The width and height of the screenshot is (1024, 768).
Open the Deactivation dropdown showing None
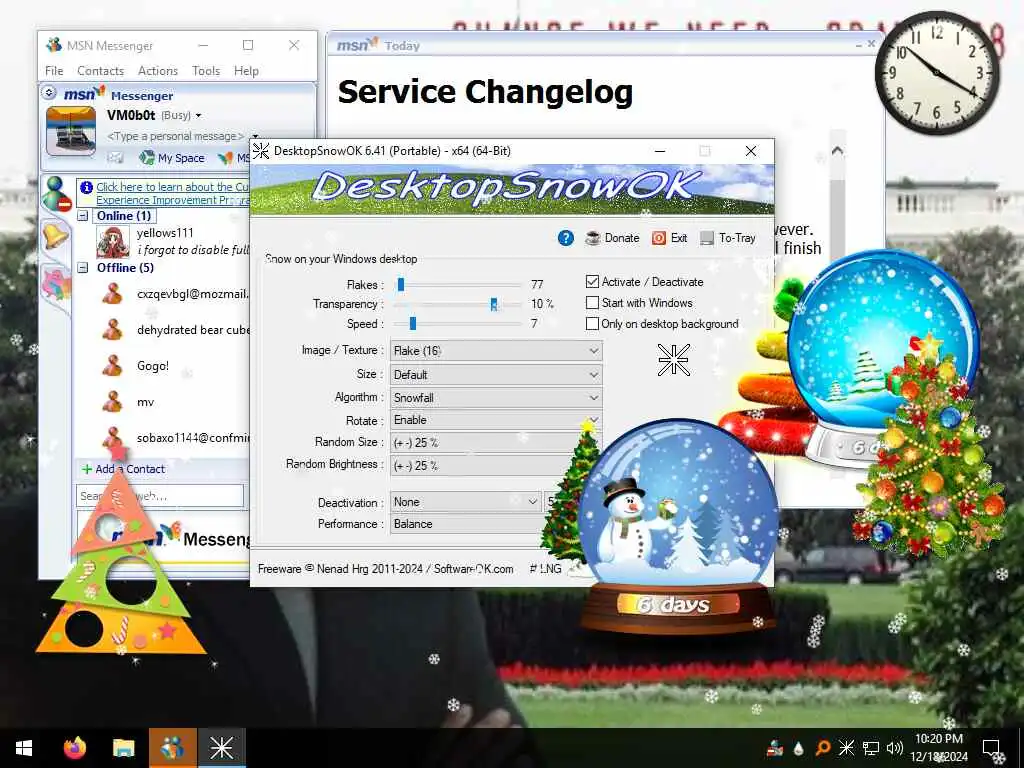(x=466, y=502)
